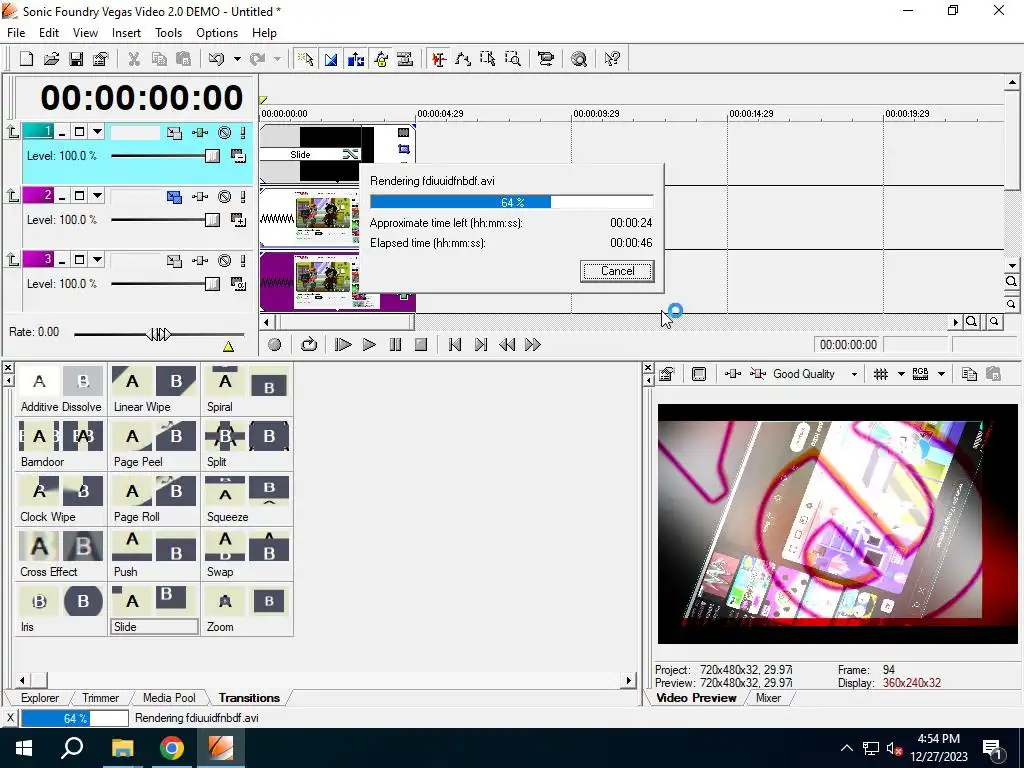Click track 3 compositing mode icon

238,284
